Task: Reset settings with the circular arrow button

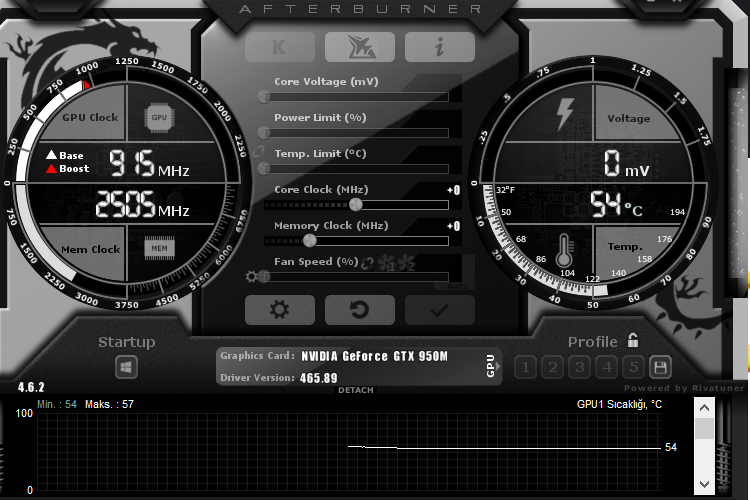Action: pos(360,310)
